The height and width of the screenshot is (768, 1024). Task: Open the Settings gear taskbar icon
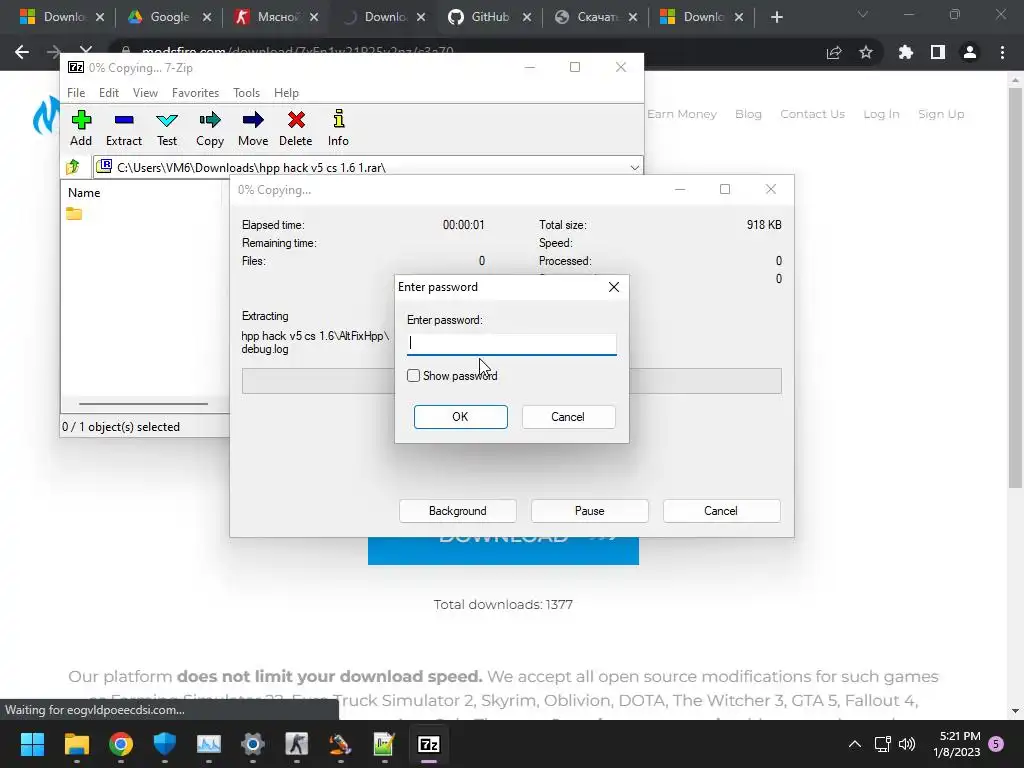[x=253, y=744]
